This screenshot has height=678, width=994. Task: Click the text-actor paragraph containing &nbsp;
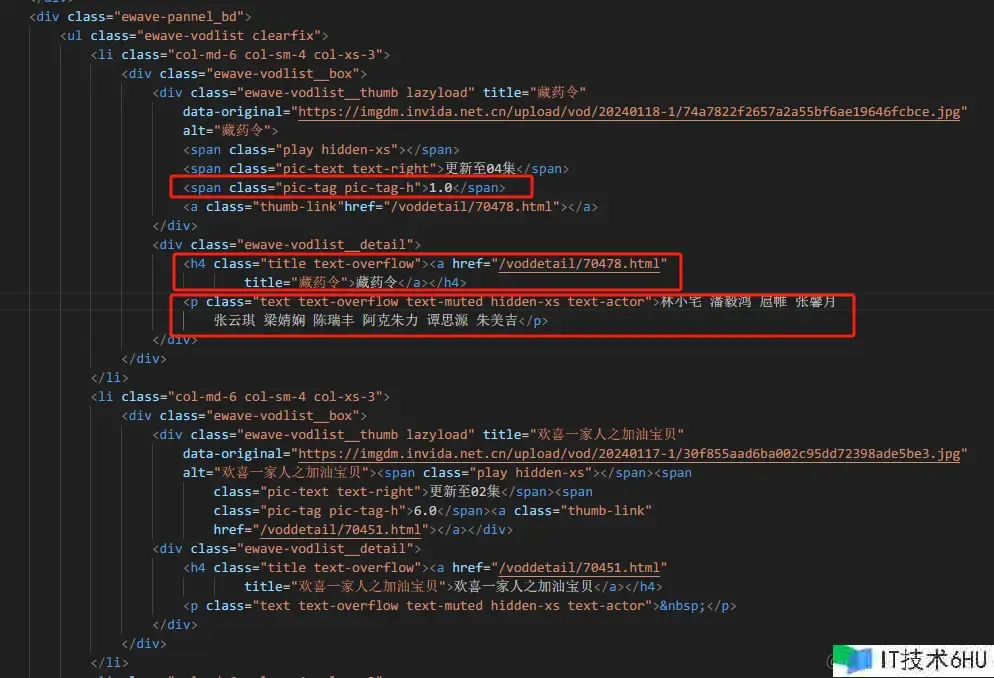[460, 606]
